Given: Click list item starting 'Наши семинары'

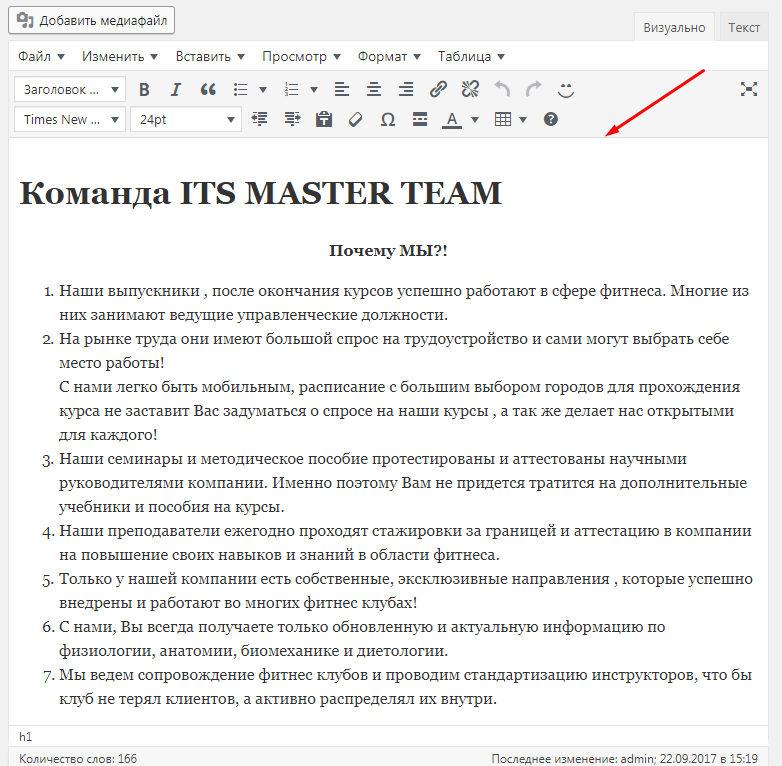Looking at the screenshot, I should (x=403, y=482).
